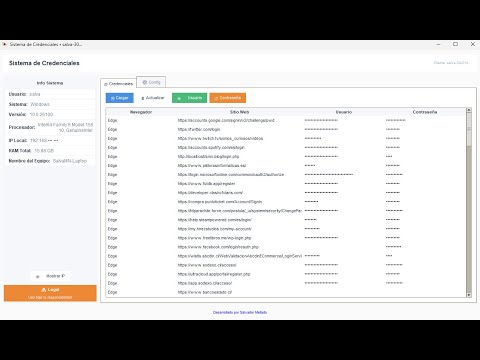Viewport: 480px width, 360px height.
Task: Select the accounts.spotify.com row
Action: coord(286,147)
